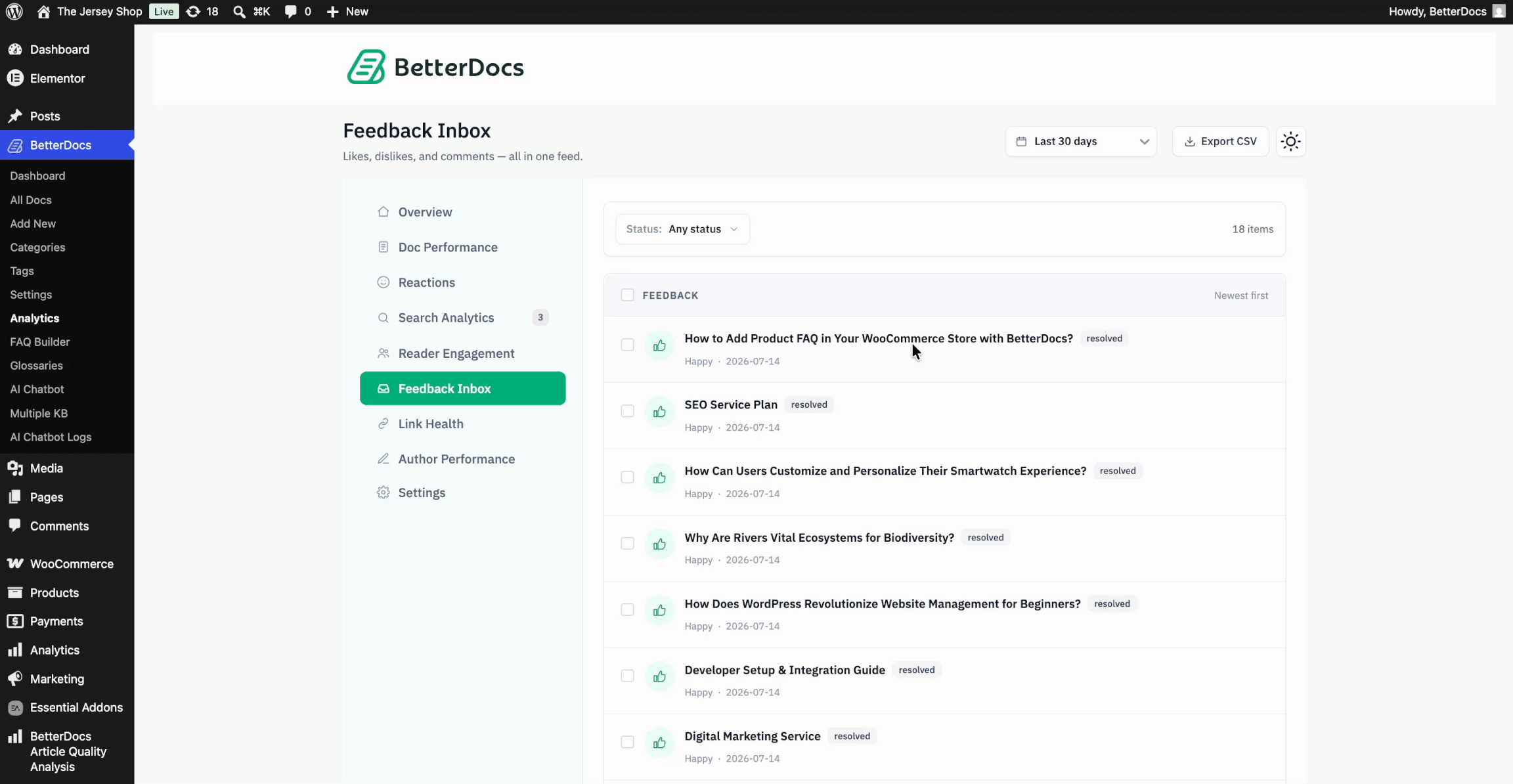The height and width of the screenshot is (784, 1513).
Task: Click thumbs-up icon for Rivers Vital Ecosystems row
Action: click(659, 544)
